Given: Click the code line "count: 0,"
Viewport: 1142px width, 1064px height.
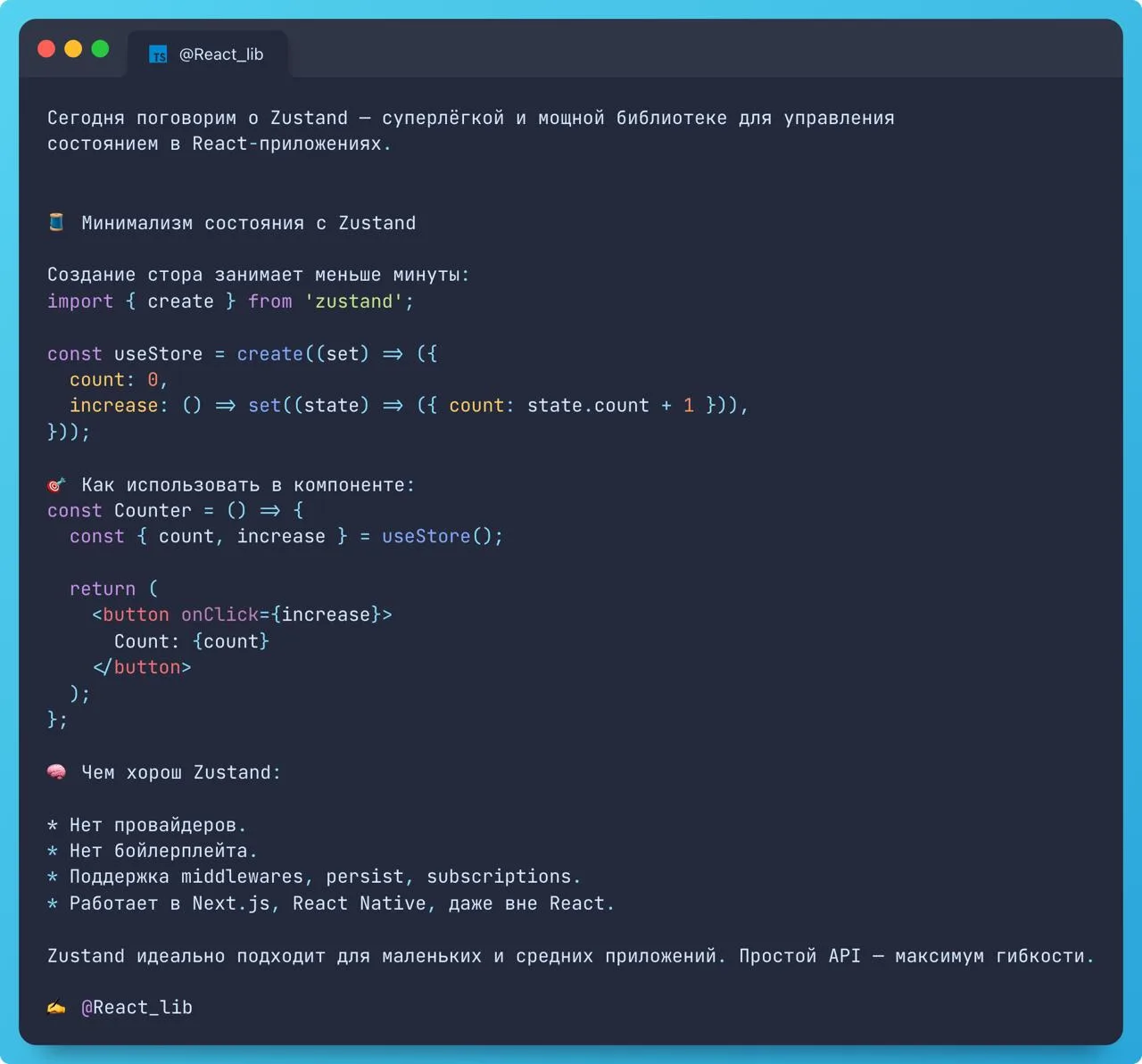Looking at the screenshot, I should tap(119, 380).
